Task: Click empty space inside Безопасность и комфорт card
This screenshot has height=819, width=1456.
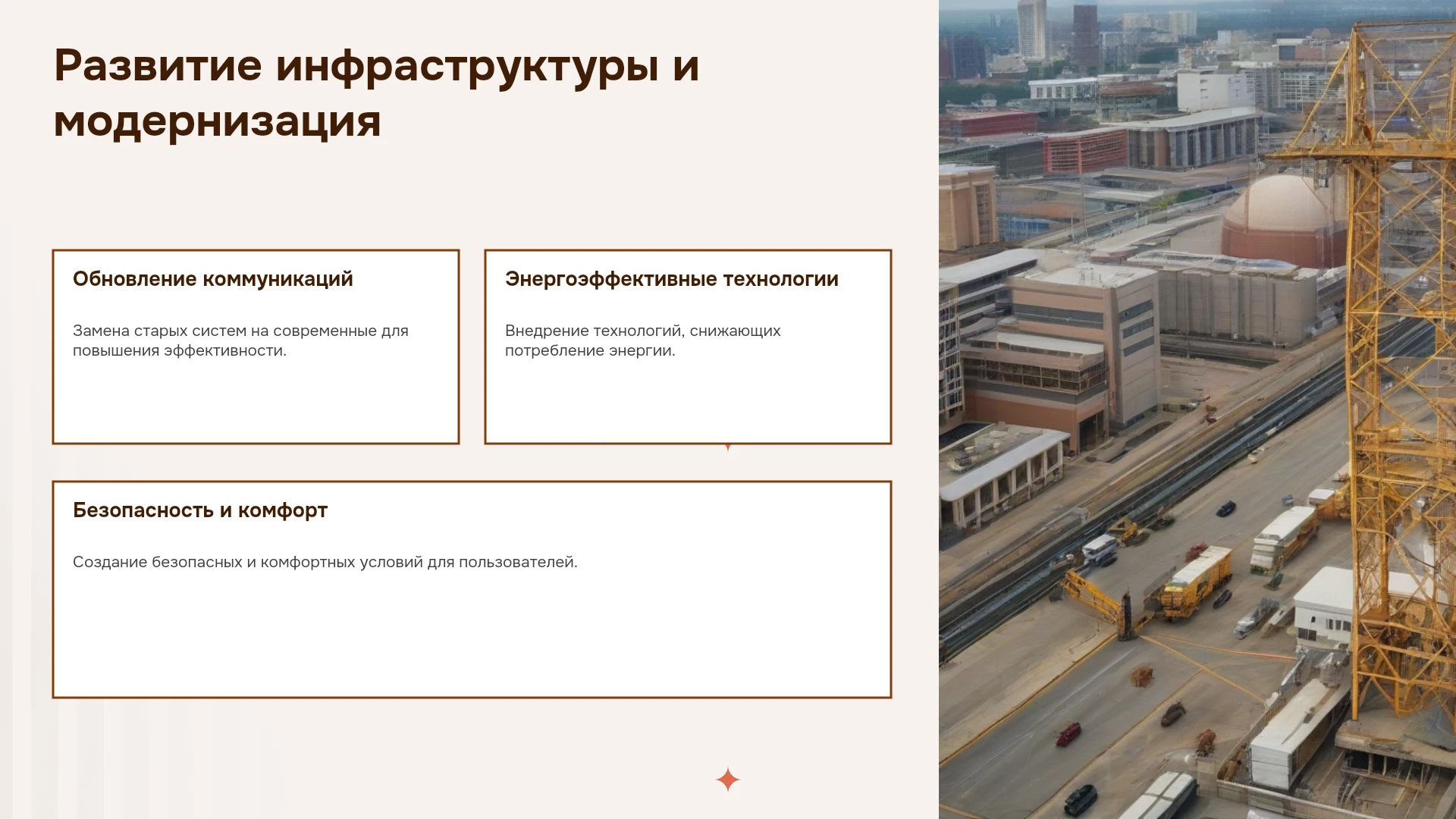Action: coord(472,637)
